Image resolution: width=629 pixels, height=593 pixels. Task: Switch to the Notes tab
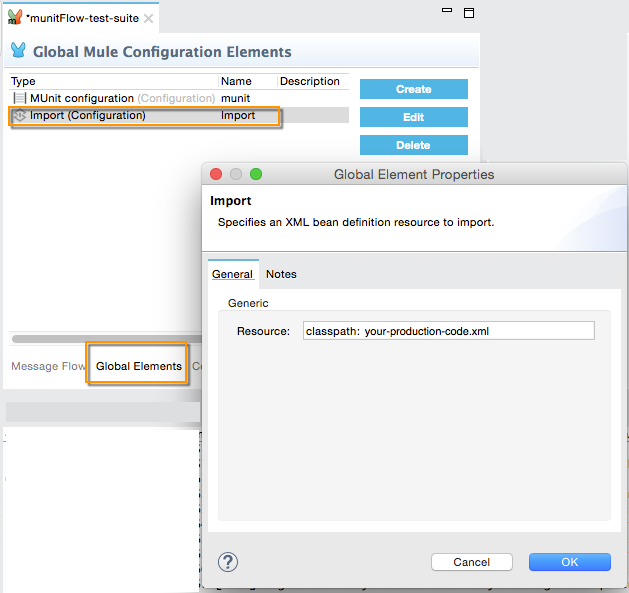(281, 274)
